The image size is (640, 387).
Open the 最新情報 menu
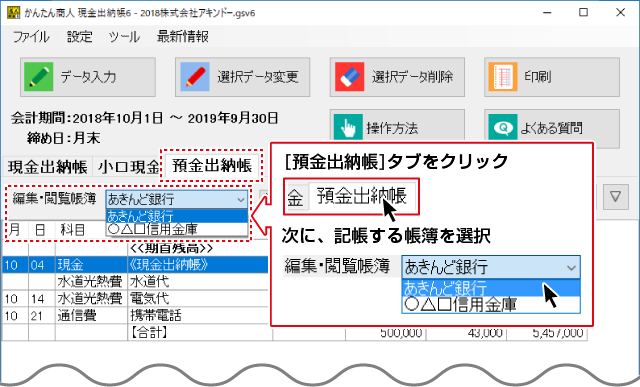(183, 37)
